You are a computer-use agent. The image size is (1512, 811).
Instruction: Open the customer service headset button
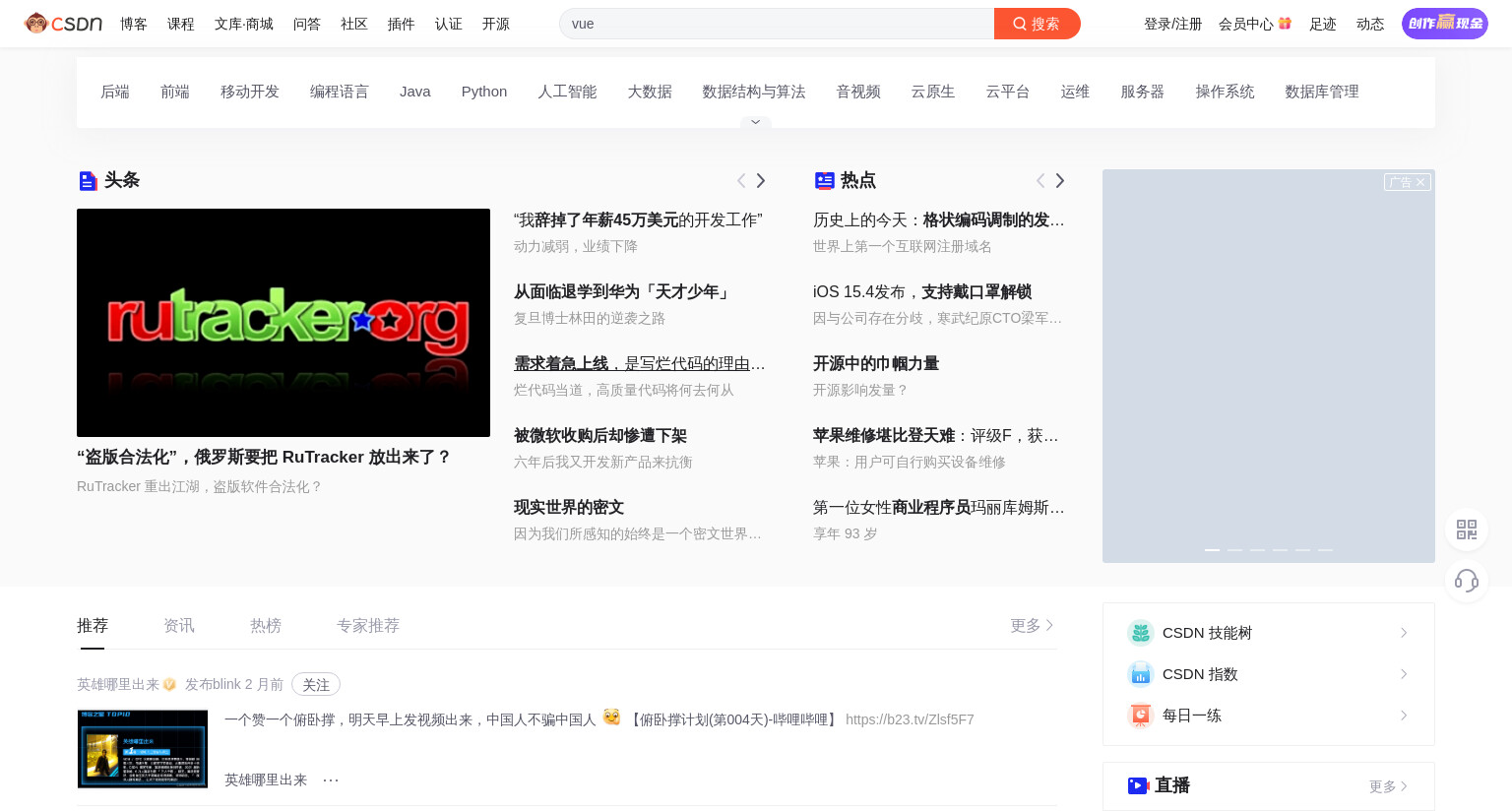(x=1467, y=581)
